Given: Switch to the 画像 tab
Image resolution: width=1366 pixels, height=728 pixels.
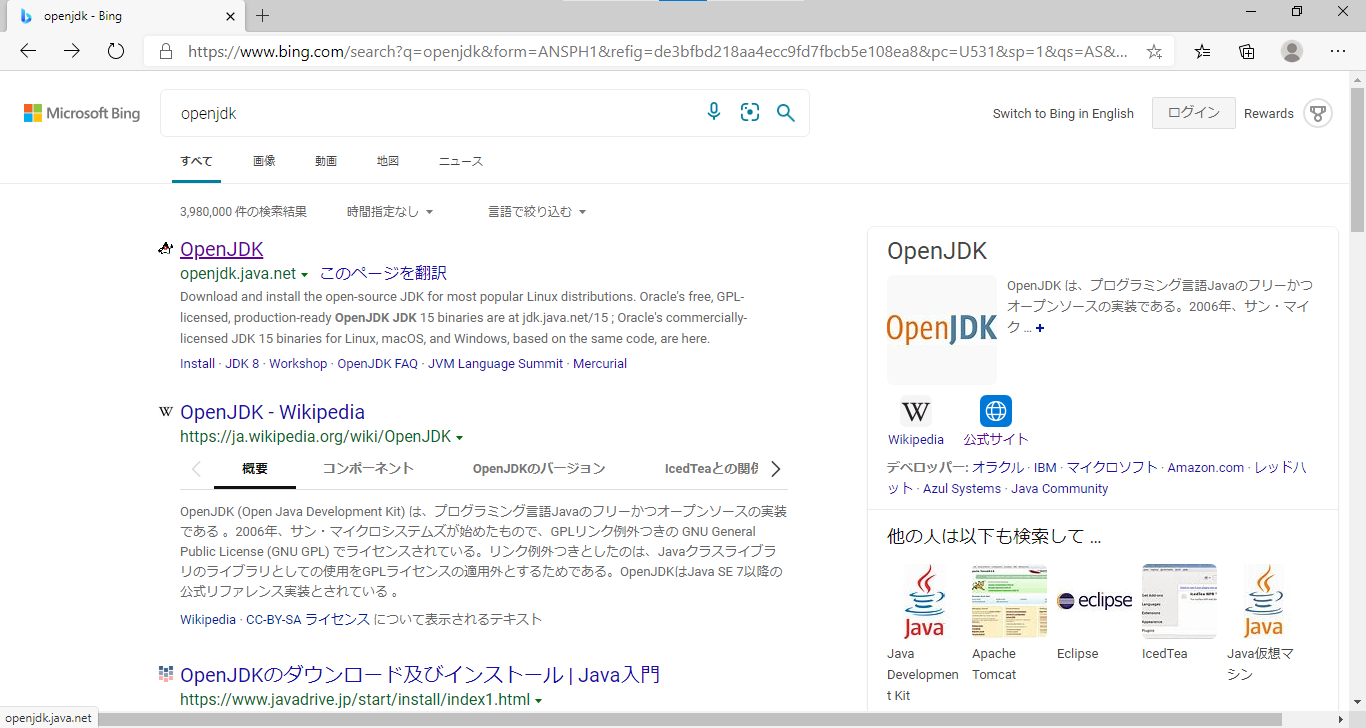Looking at the screenshot, I should point(264,161).
